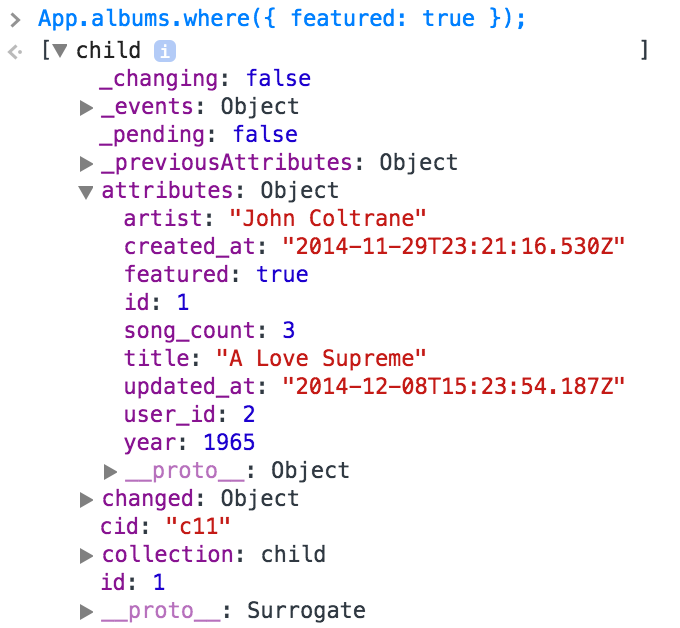
Task: Select the song_count property row
Action: pyautogui.click(x=209, y=330)
